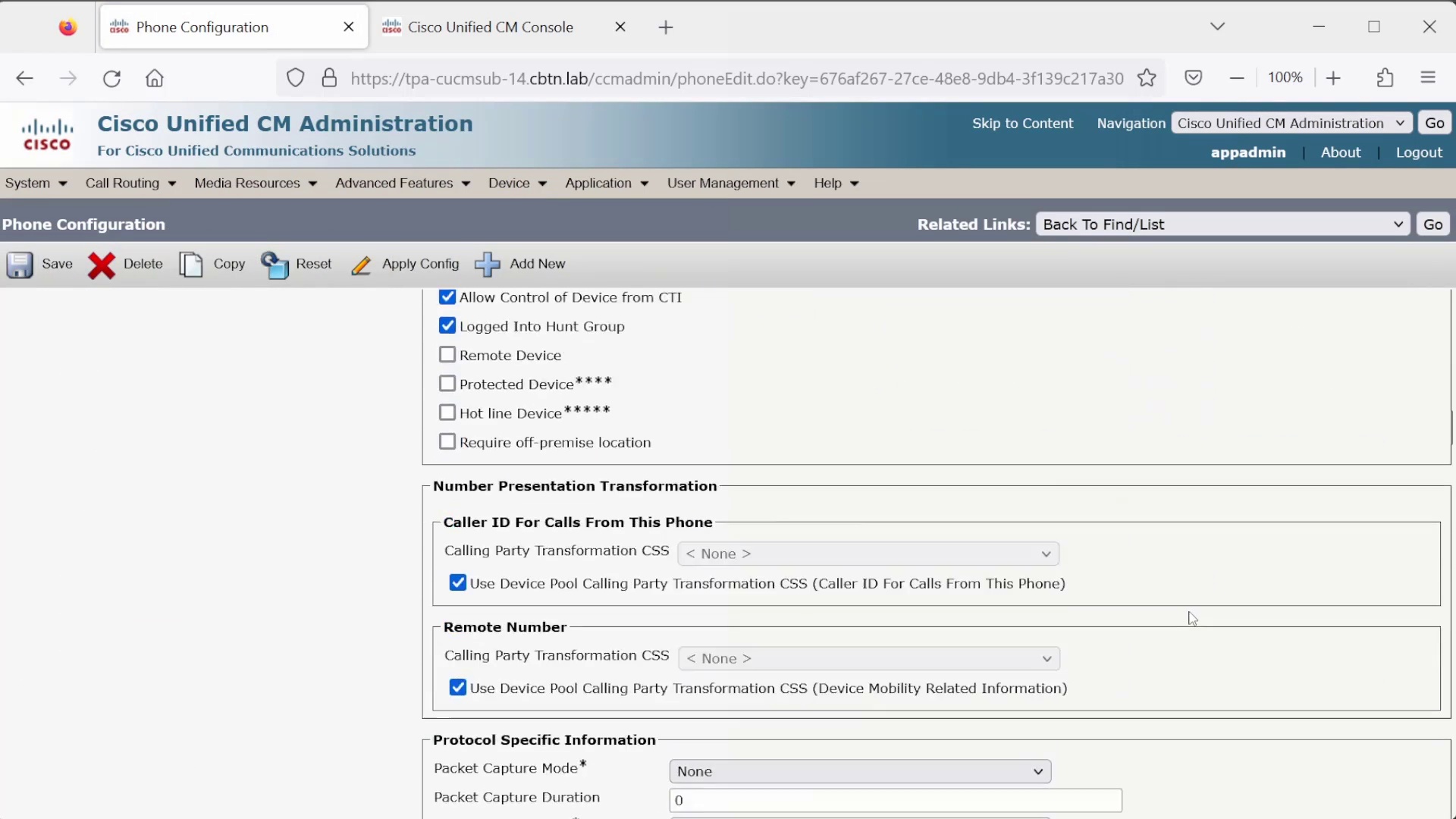Open the Call Routing menu
Screen dimensions: 1456x819
pyautogui.click(x=122, y=182)
